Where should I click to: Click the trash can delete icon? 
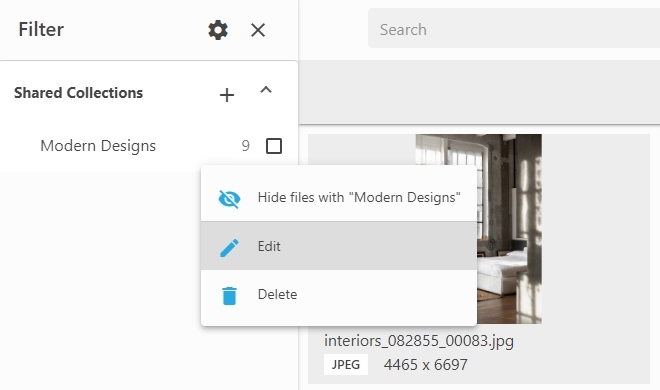click(x=229, y=296)
